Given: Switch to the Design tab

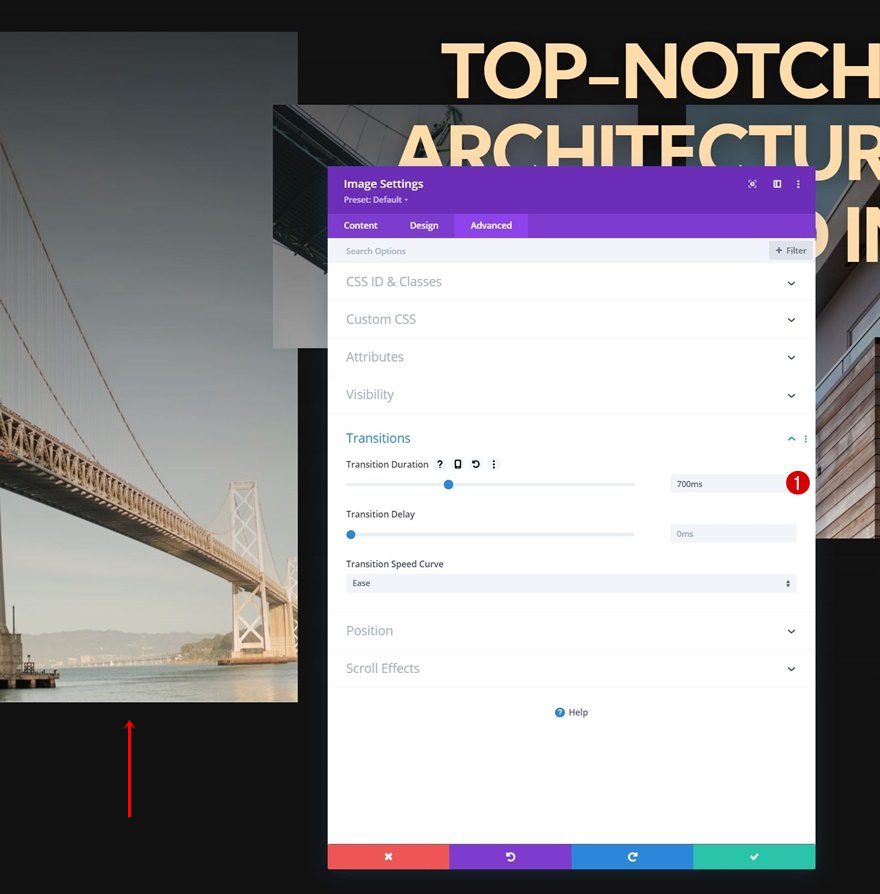Looking at the screenshot, I should pos(424,225).
